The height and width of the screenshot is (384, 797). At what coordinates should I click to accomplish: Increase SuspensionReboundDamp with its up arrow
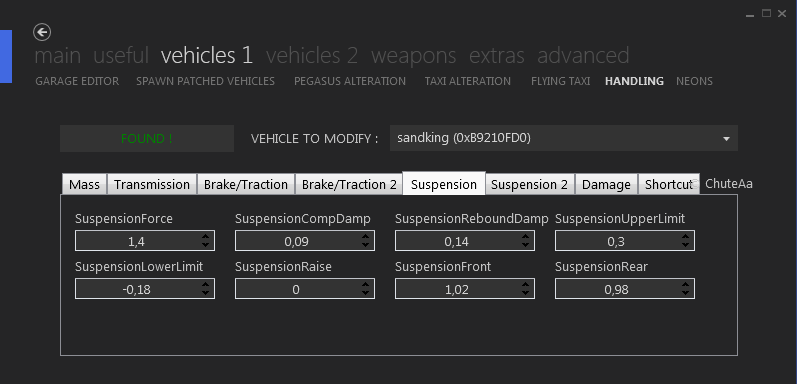point(526,237)
